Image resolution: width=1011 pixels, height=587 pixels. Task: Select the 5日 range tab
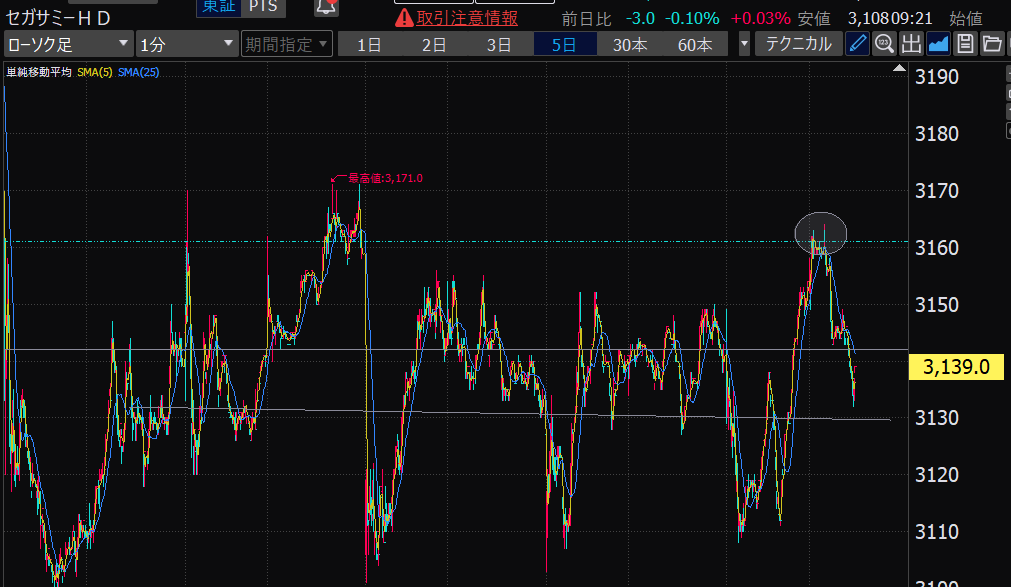pos(564,44)
